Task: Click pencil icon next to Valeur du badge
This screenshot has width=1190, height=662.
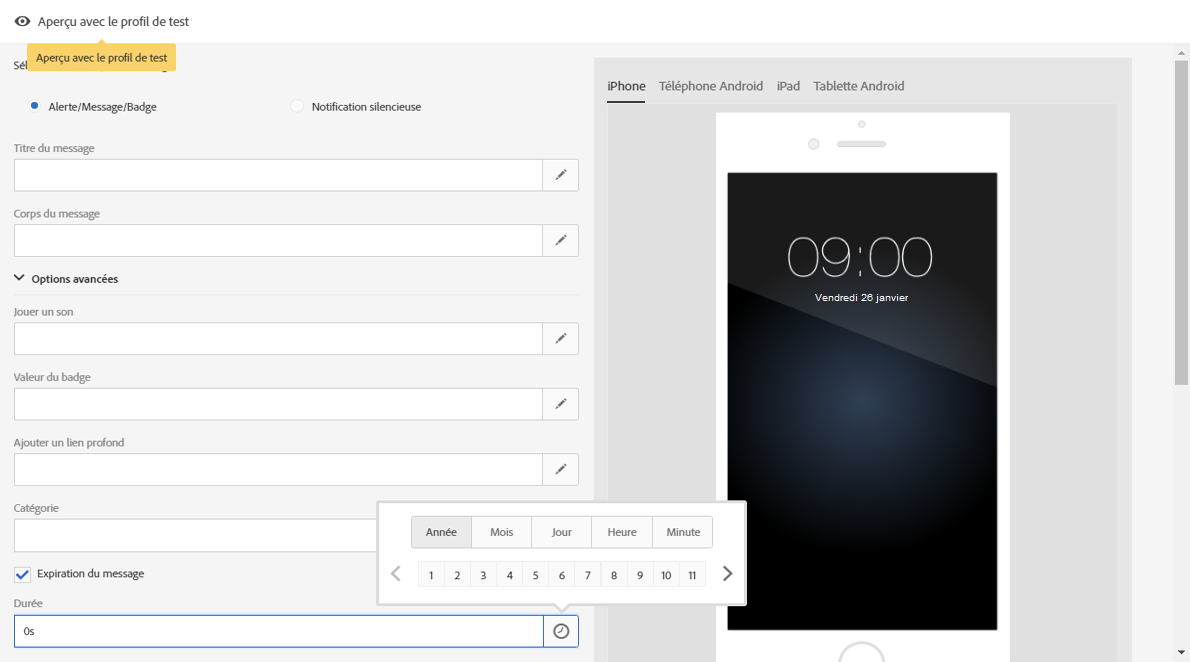Action: [x=561, y=404]
